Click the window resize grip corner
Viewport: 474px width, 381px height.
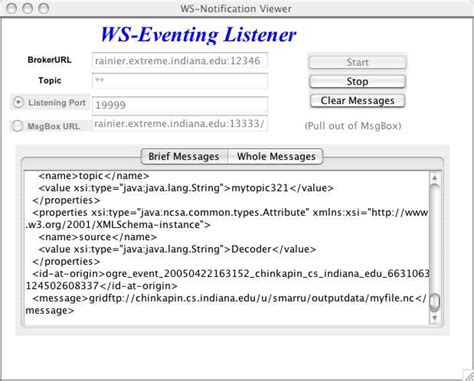468,375
